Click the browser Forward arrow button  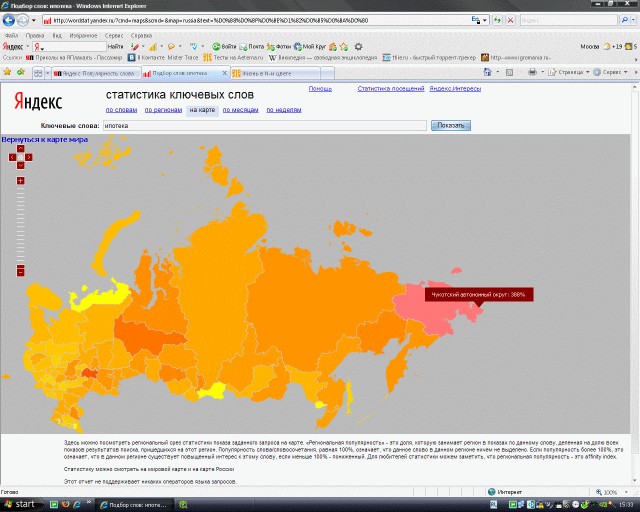[23, 20]
